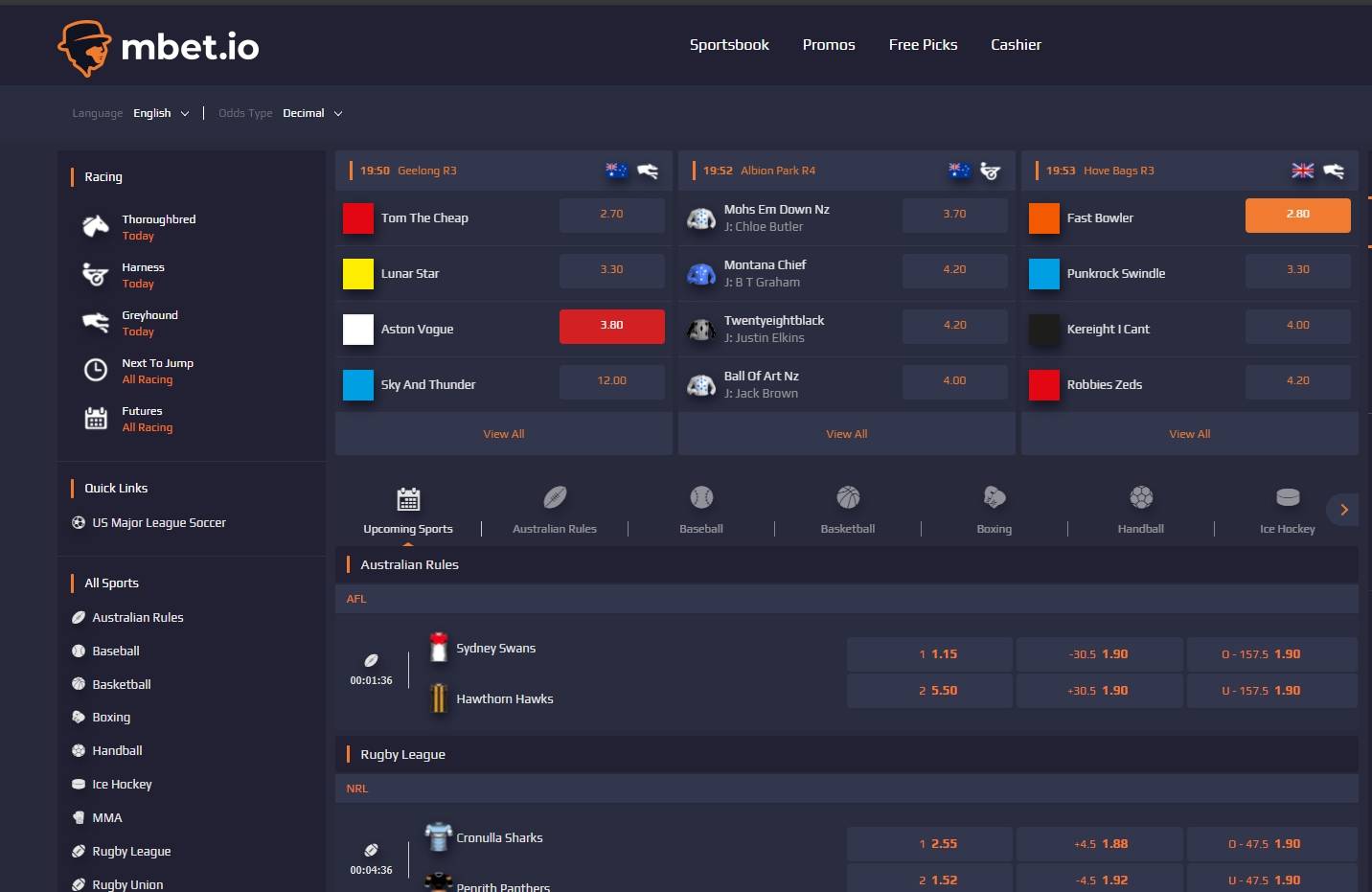This screenshot has width=1372, height=892.
Task: Open the Odds Type dropdown
Action: click(312, 113)
